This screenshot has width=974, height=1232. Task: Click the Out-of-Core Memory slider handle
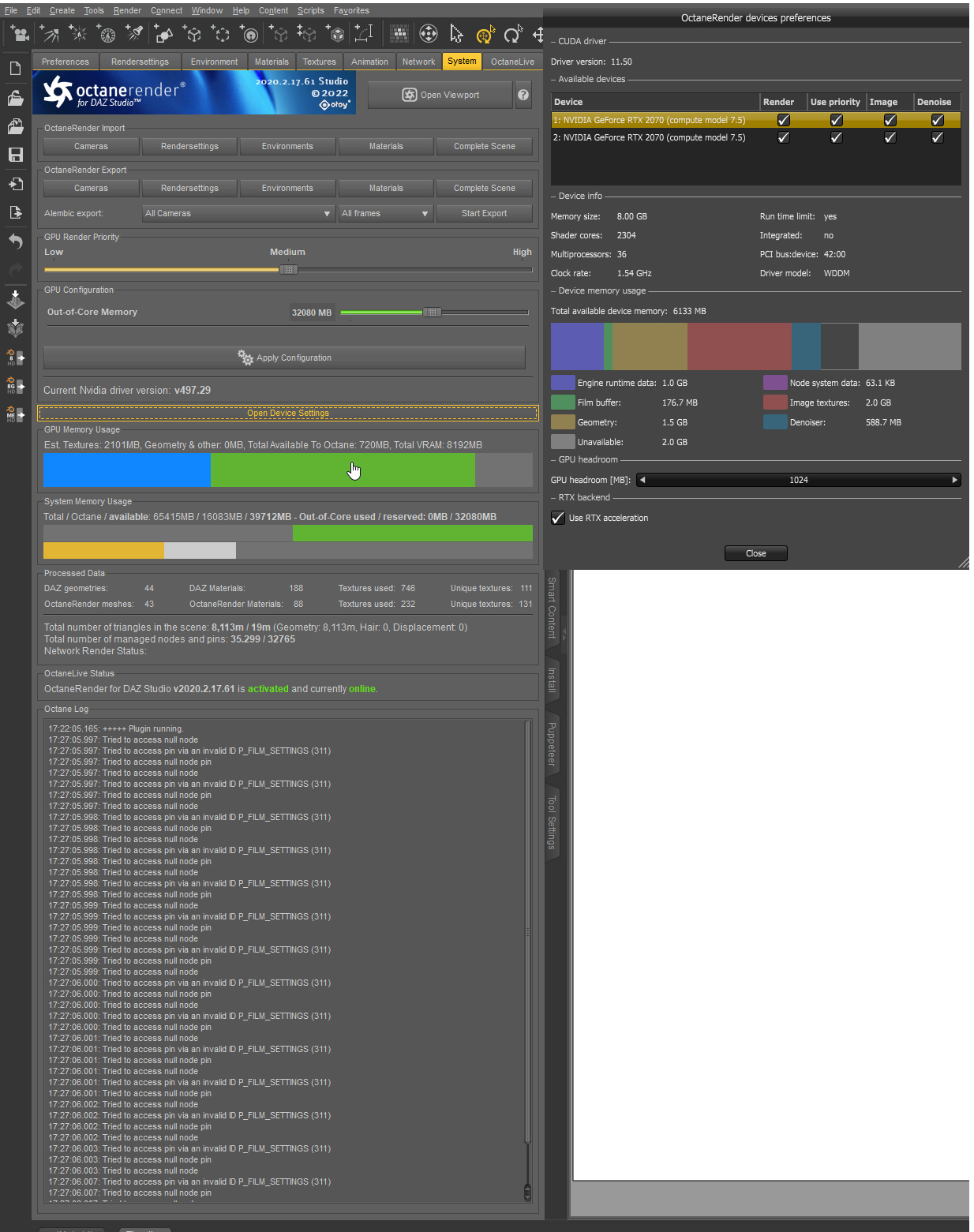pyautogui.click(x=432, y=313)
